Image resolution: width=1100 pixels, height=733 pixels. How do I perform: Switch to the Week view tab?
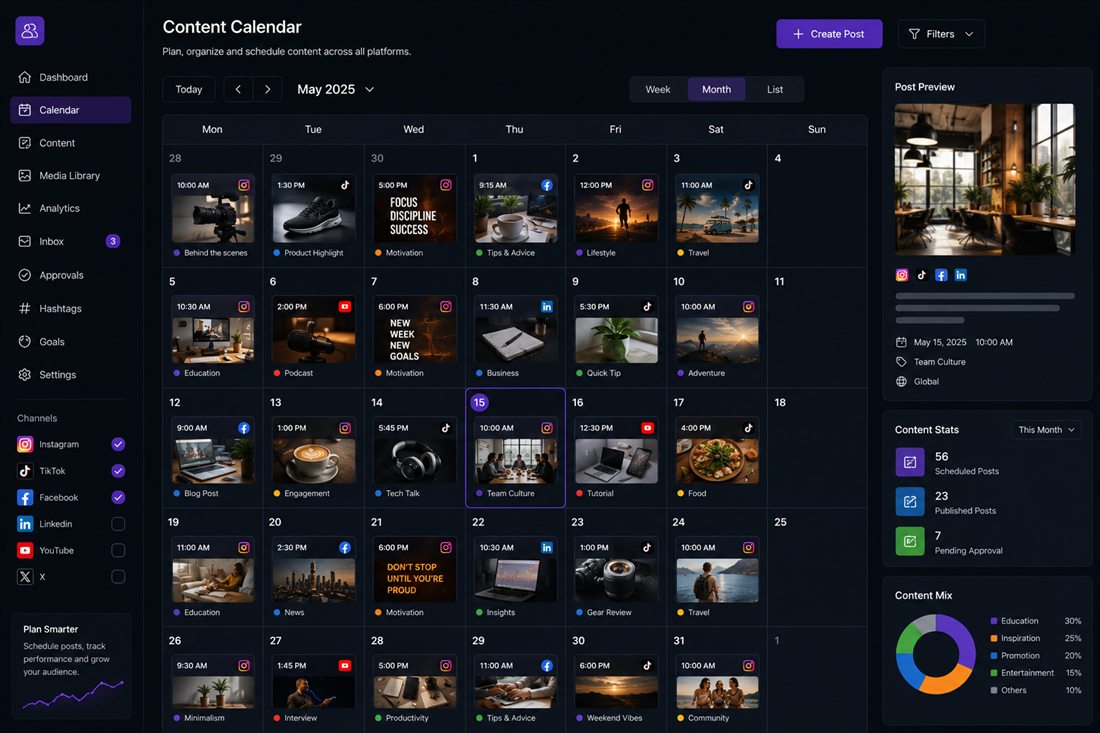click(x=657, y=89)
